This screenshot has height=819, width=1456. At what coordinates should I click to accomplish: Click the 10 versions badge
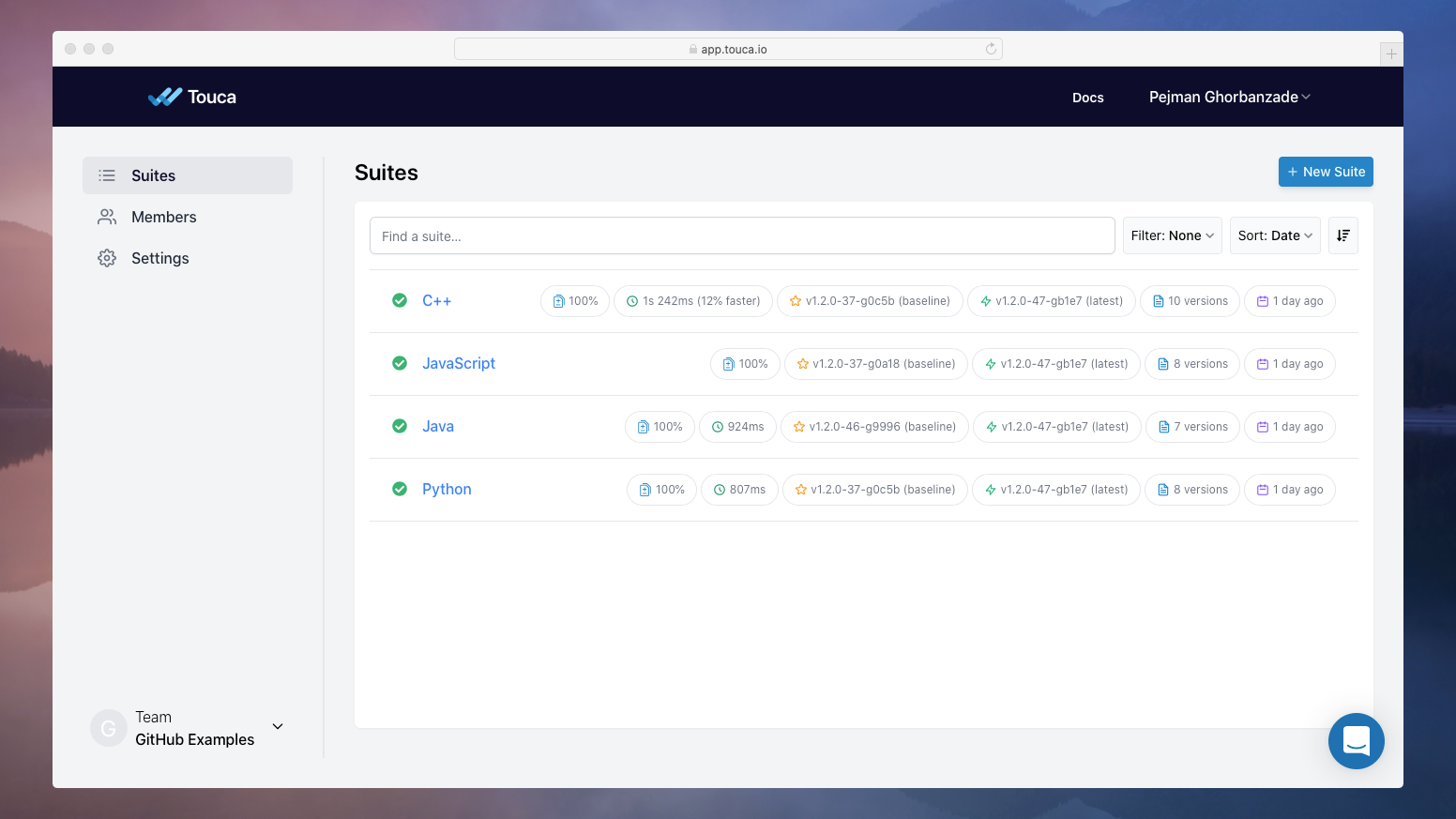click(1191, 301)
